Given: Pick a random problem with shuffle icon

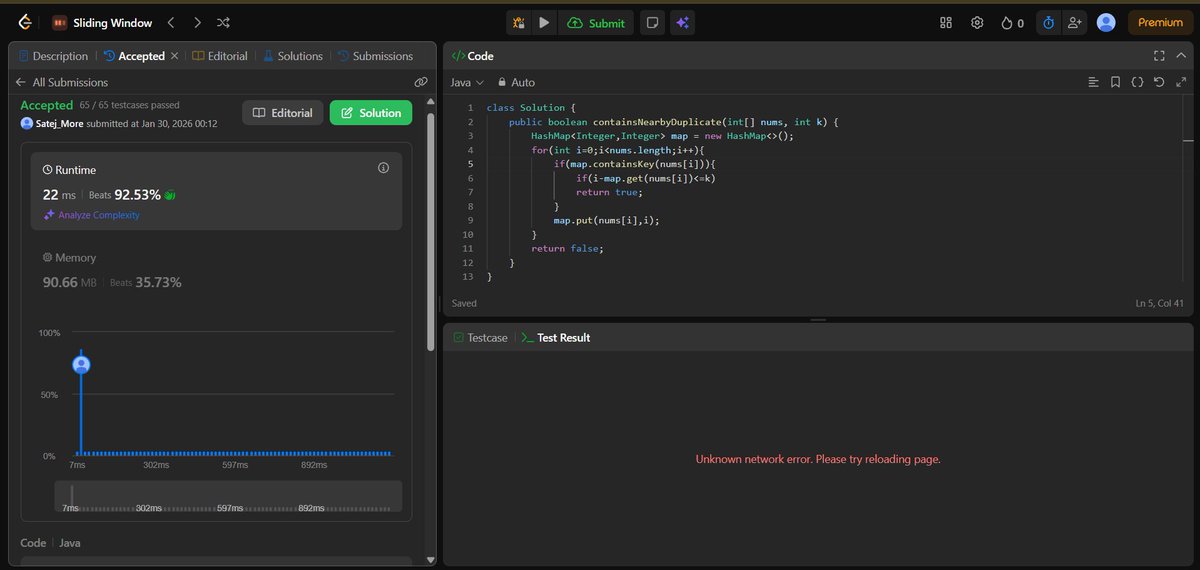Looking at the screenshot, I should click(224, 22).
